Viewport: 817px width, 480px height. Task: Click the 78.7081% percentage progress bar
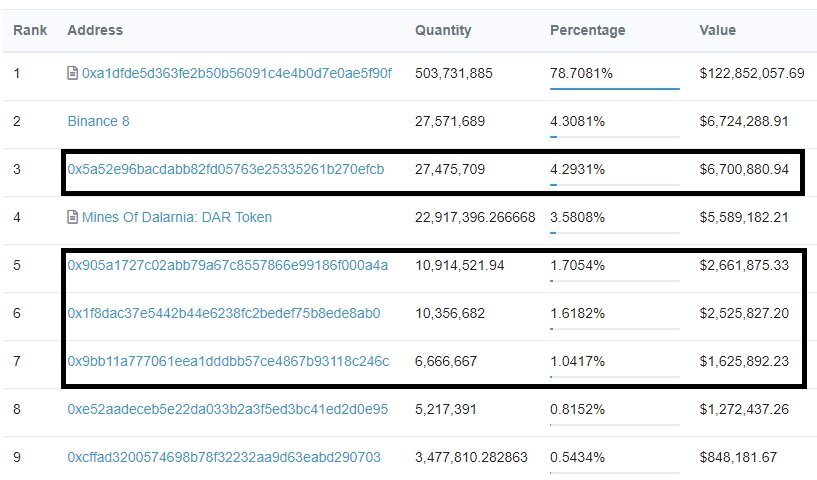click(x=614, y=89)
